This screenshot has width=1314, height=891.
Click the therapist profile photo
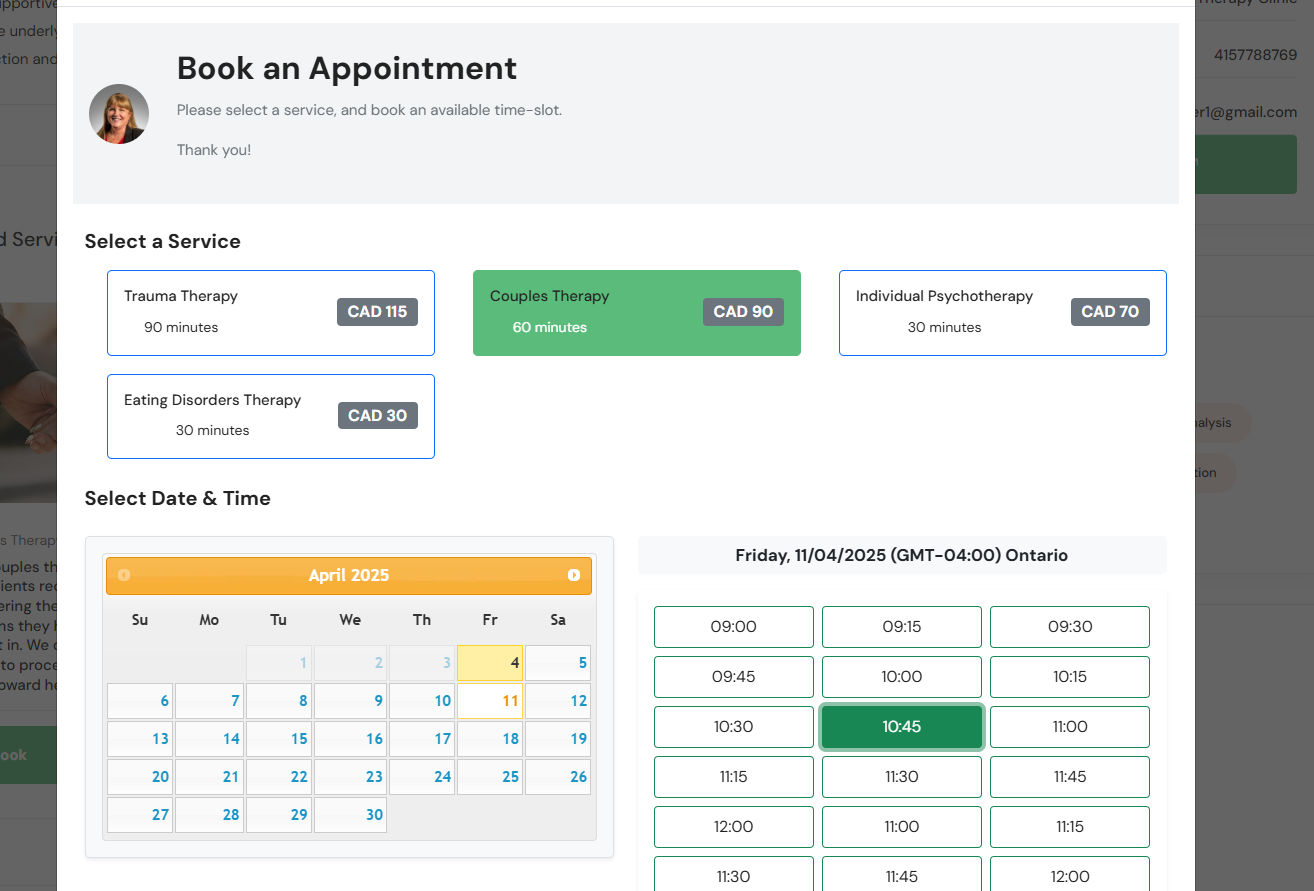[119, 114]
